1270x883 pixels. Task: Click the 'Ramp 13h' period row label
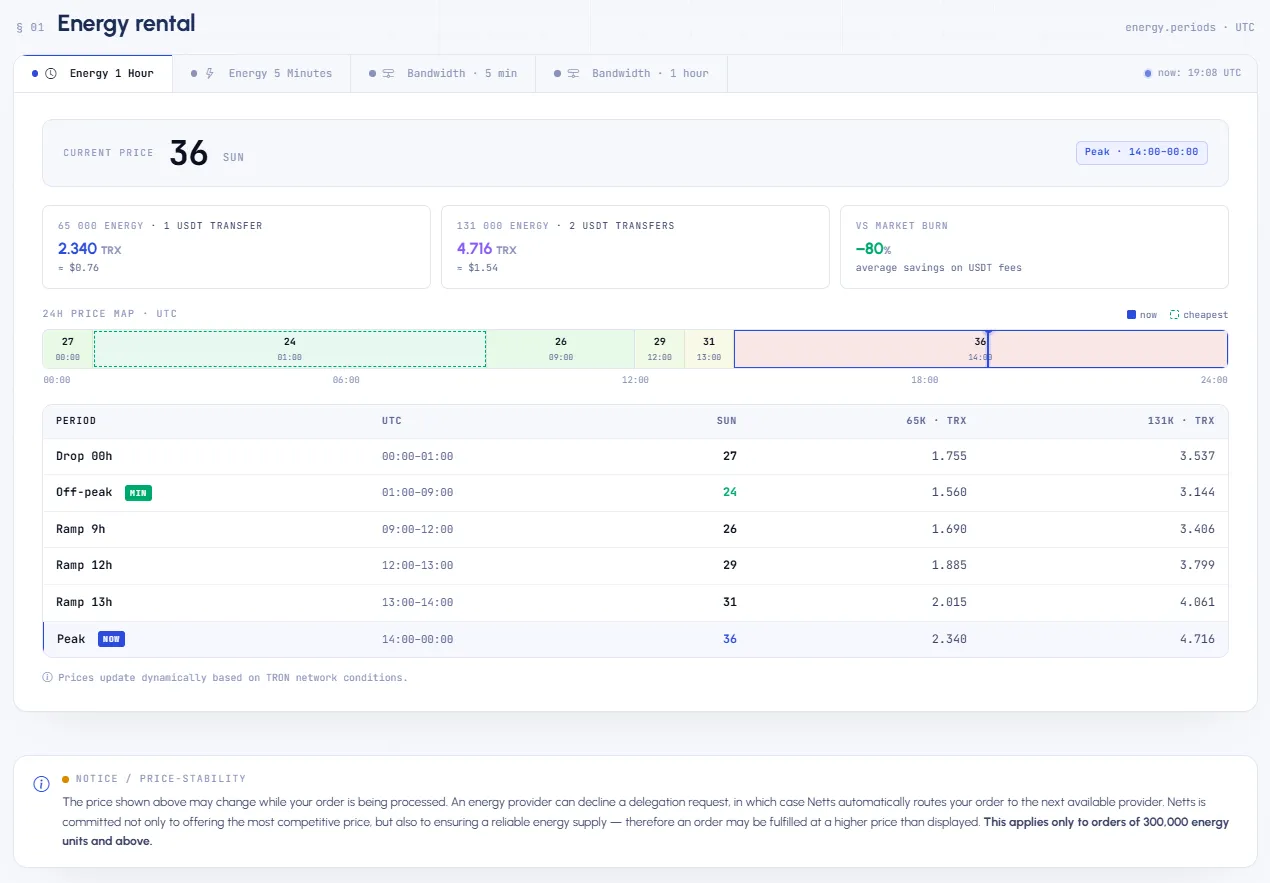[84, 602]
